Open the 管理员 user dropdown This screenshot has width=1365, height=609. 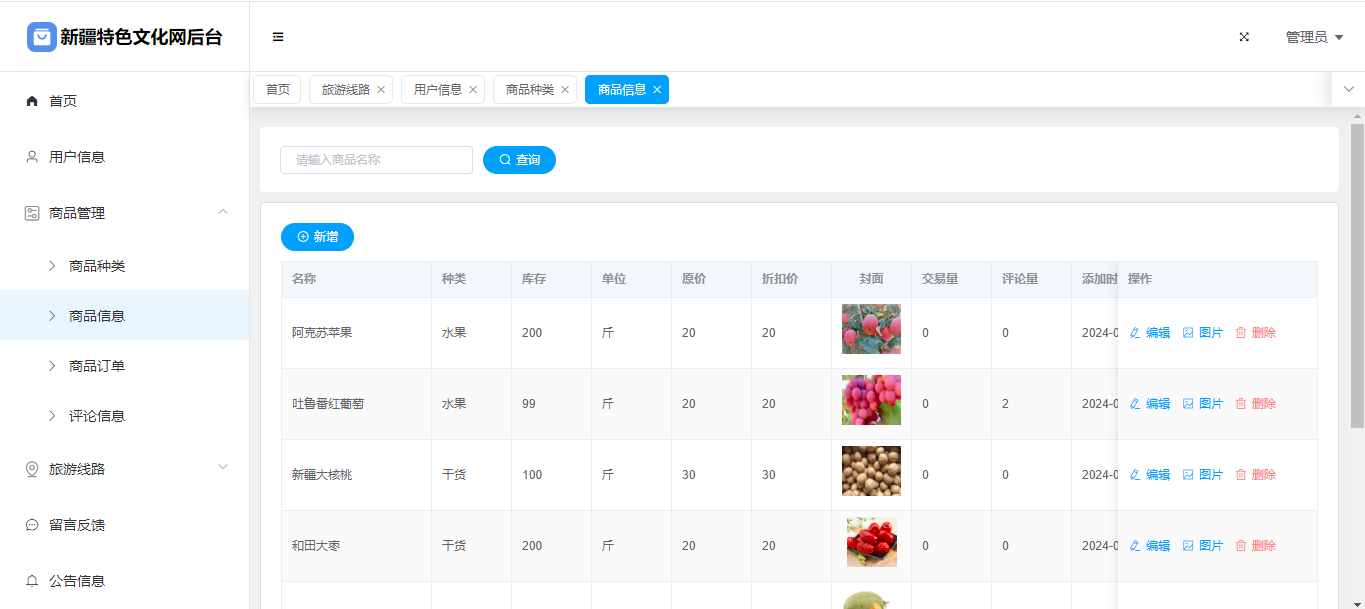click(1314, 37)
